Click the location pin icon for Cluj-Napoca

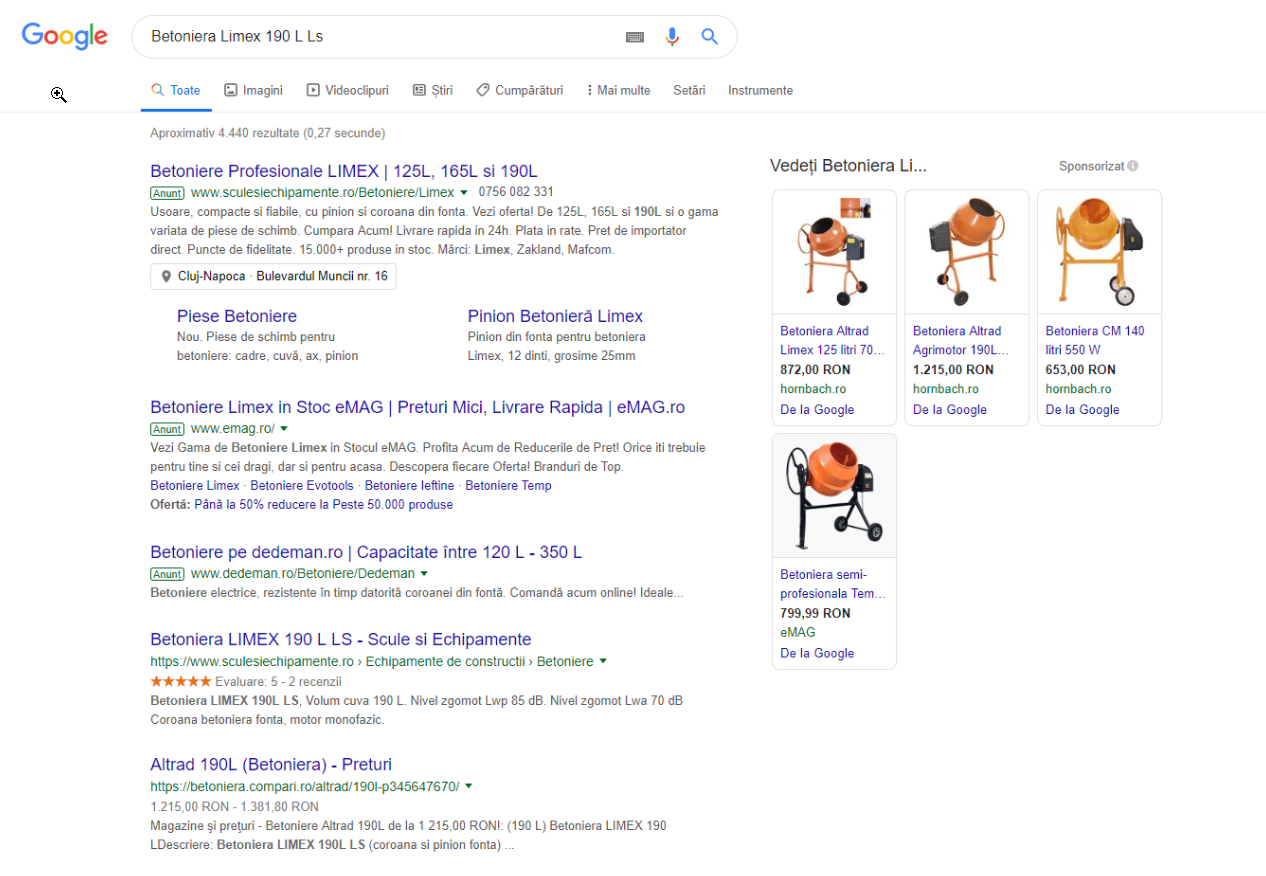point(166,276)
